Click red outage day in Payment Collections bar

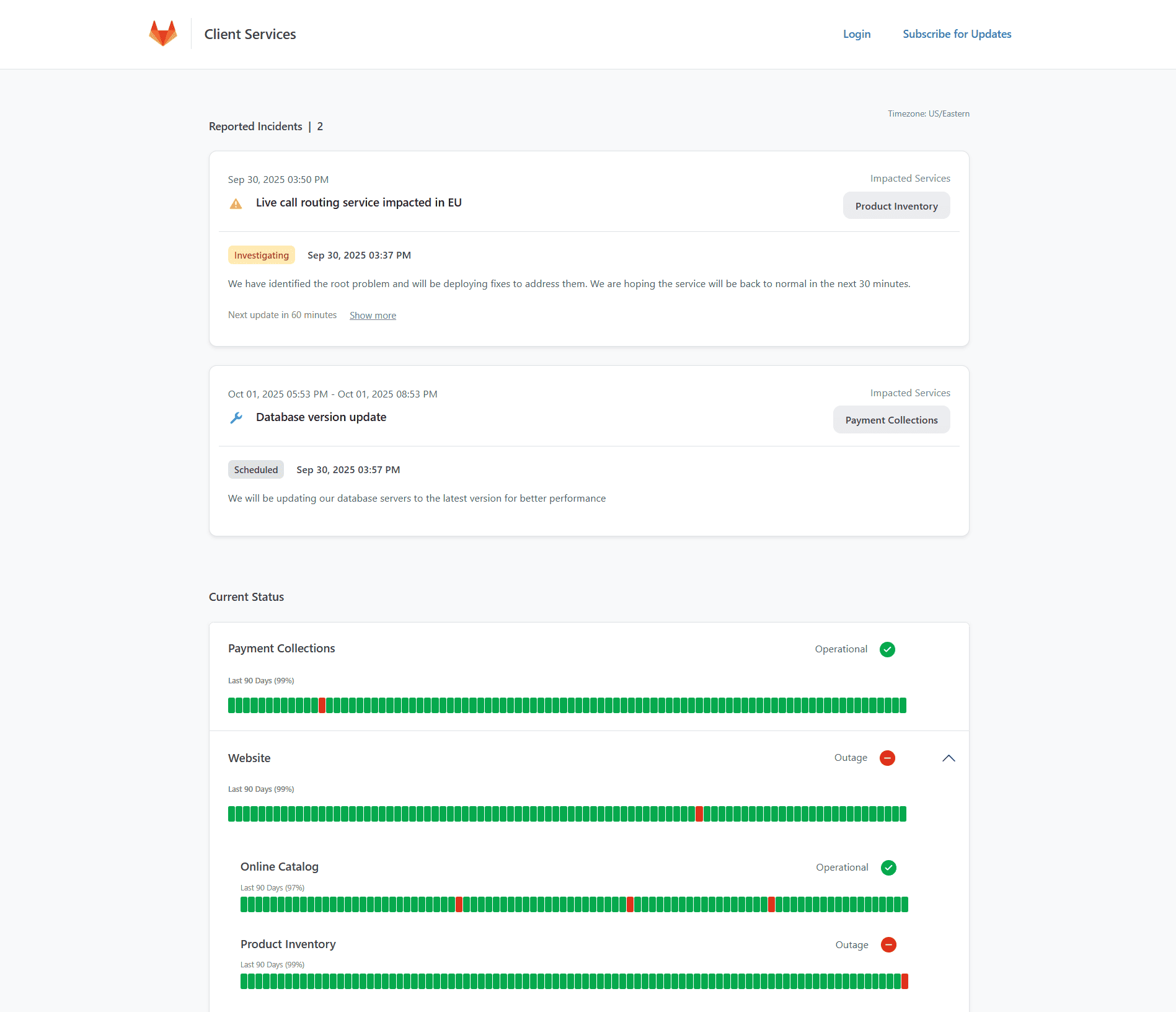(322, 705)
